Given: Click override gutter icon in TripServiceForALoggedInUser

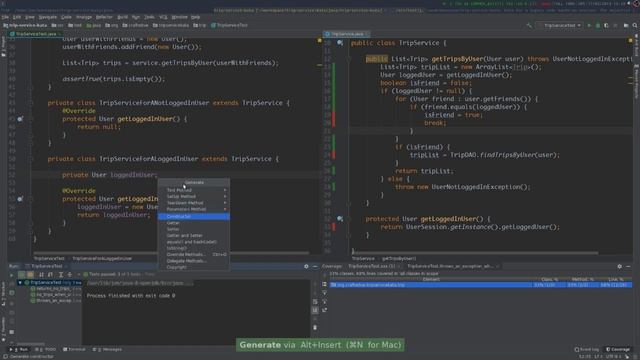Looking at the screenshot, I should tap(20, 199).
